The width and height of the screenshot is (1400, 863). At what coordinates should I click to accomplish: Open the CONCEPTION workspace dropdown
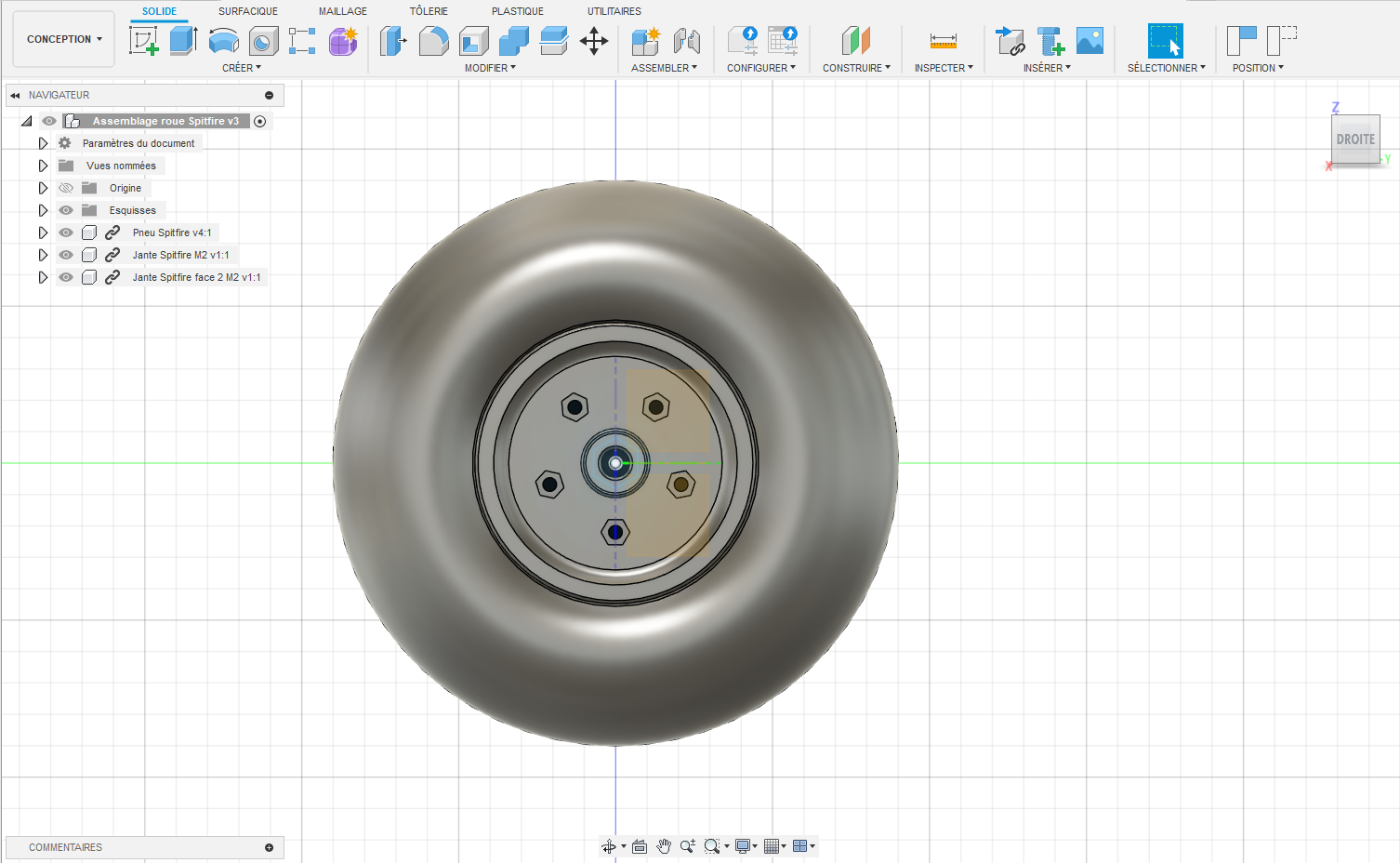(x=64, y=39)
